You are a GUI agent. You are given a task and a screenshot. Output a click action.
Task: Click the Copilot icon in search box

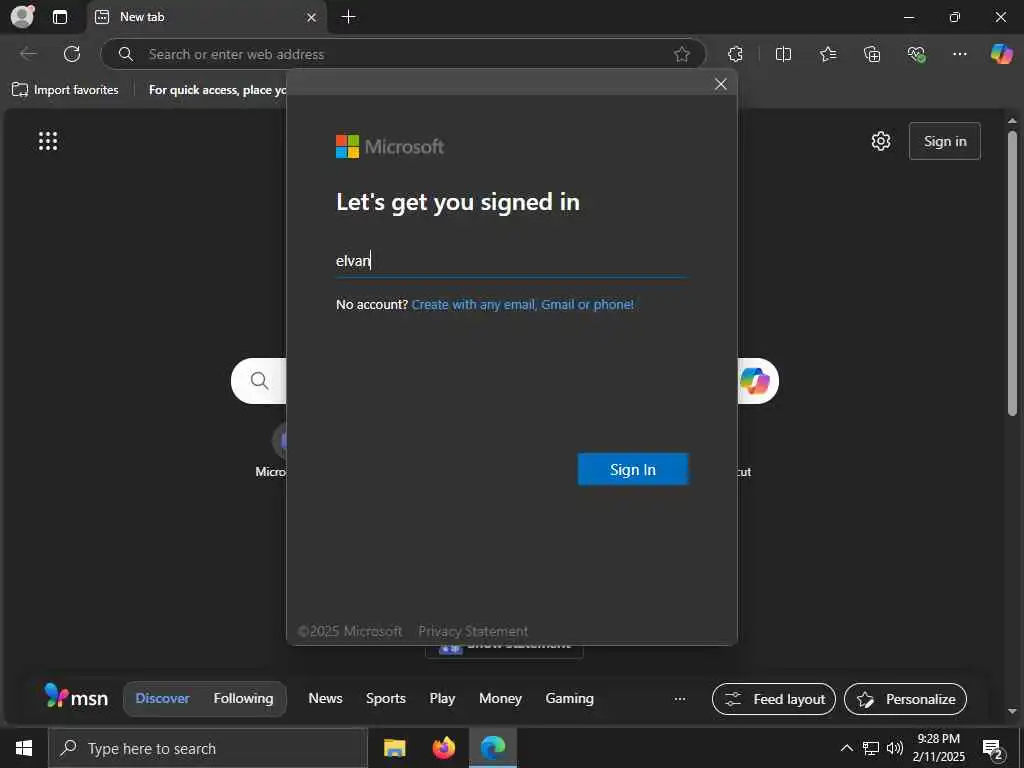(x=754, y=381)
